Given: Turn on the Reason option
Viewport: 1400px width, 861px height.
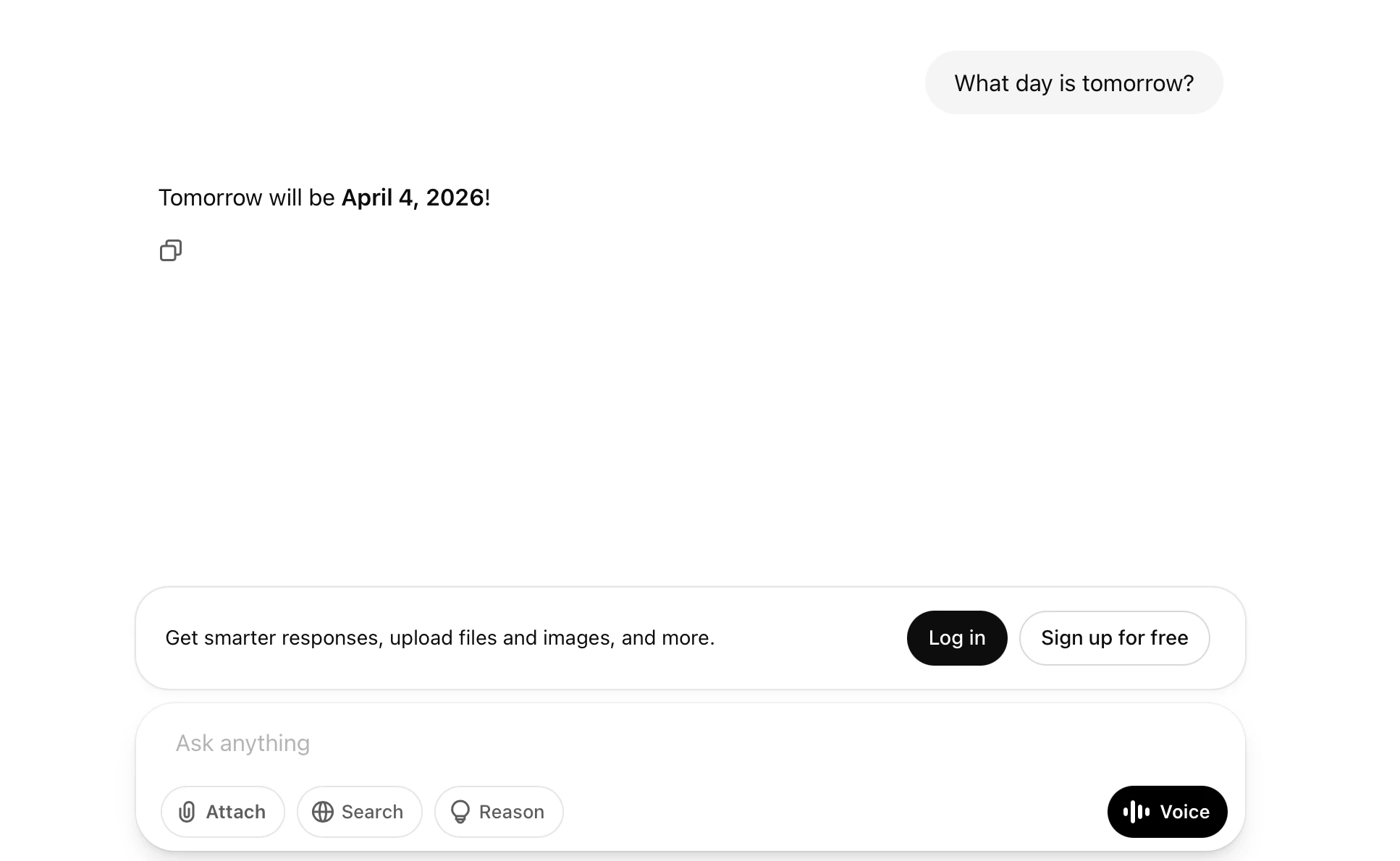Looking at the screenshot, I should pos(499,812).
